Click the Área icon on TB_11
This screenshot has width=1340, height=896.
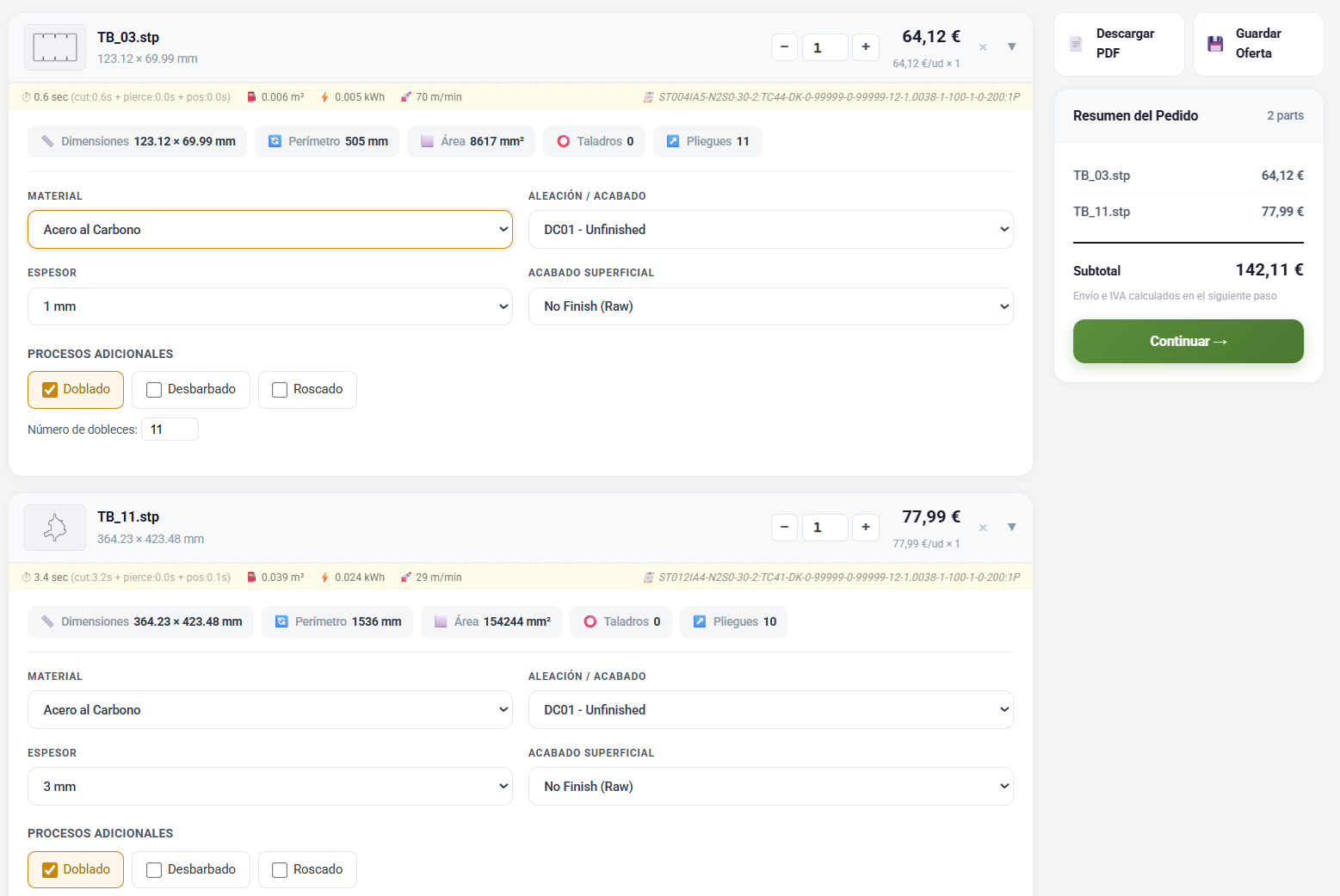pyautogui.click(x=441, y=621)
